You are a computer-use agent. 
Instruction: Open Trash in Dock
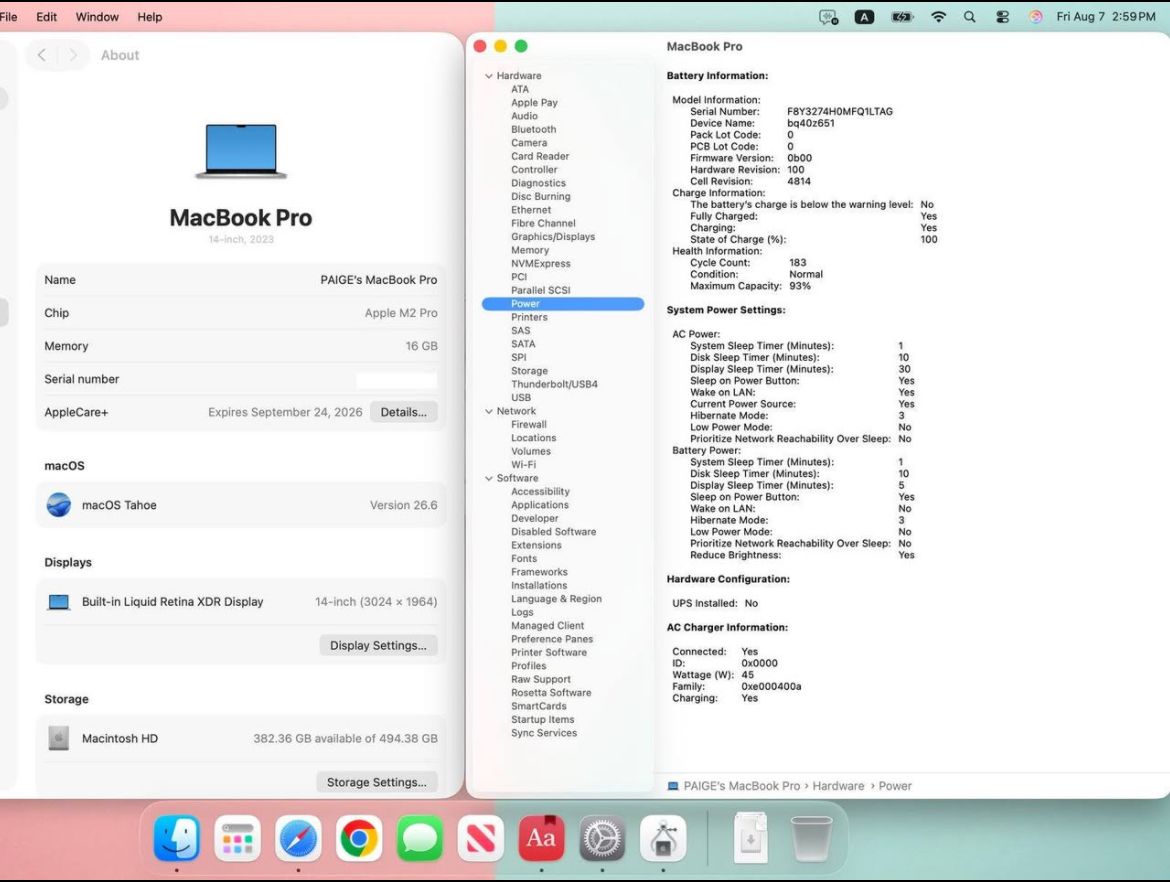[x=811, y=839]
